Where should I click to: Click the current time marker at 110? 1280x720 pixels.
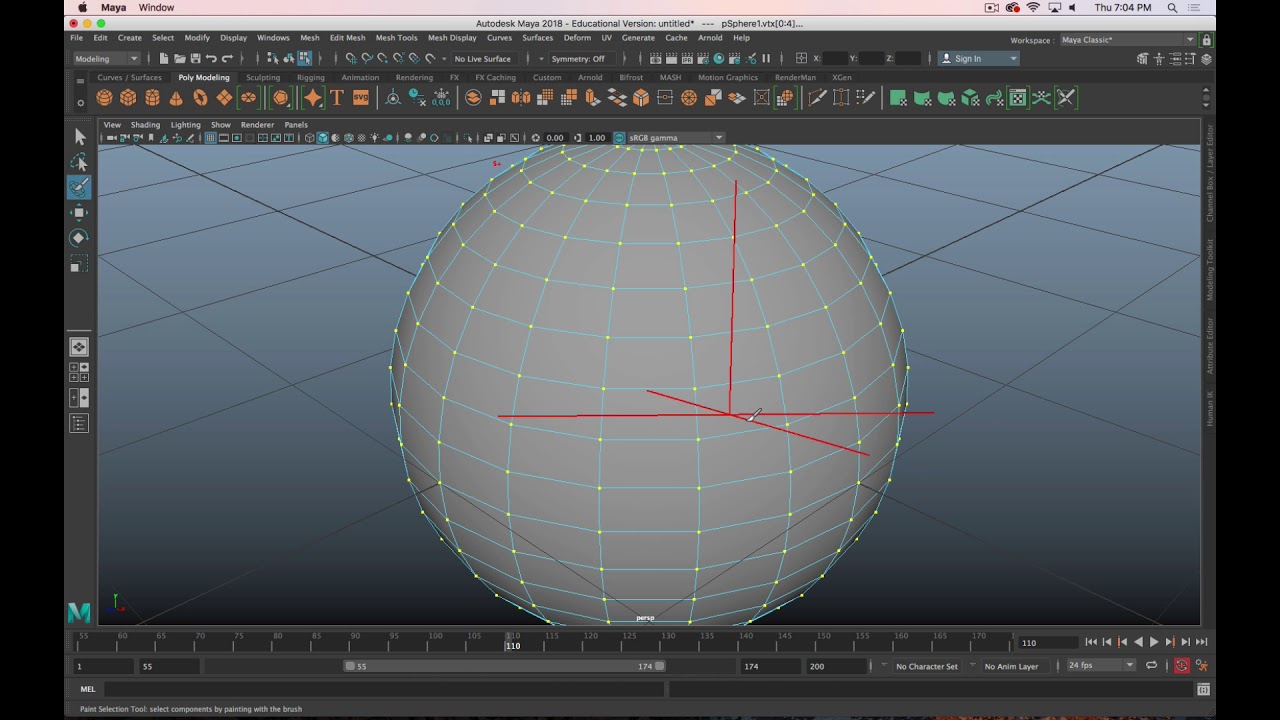(x=512, y=641)
